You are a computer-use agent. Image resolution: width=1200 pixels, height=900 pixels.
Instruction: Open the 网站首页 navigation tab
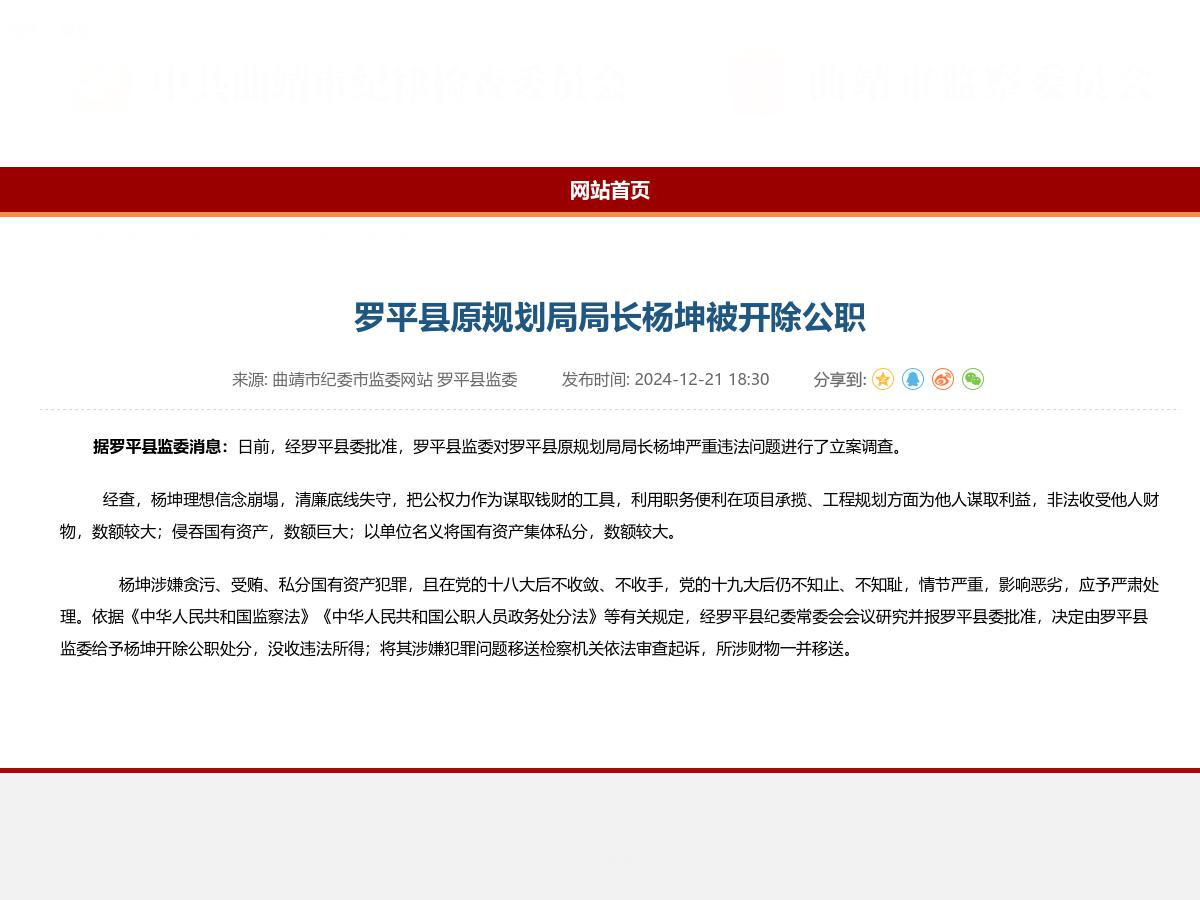point(608,191)
